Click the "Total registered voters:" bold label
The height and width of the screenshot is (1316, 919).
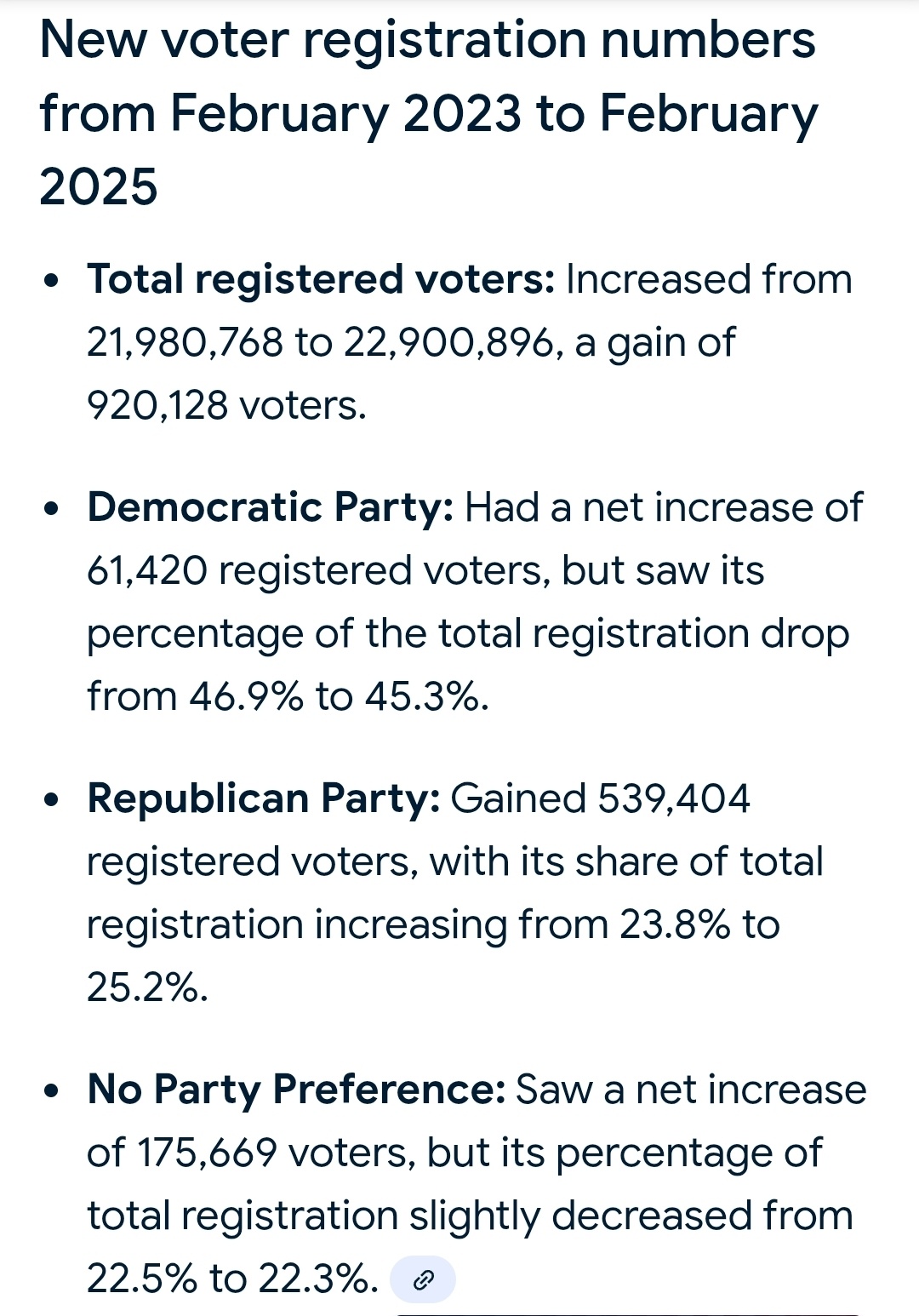point(321,280)
